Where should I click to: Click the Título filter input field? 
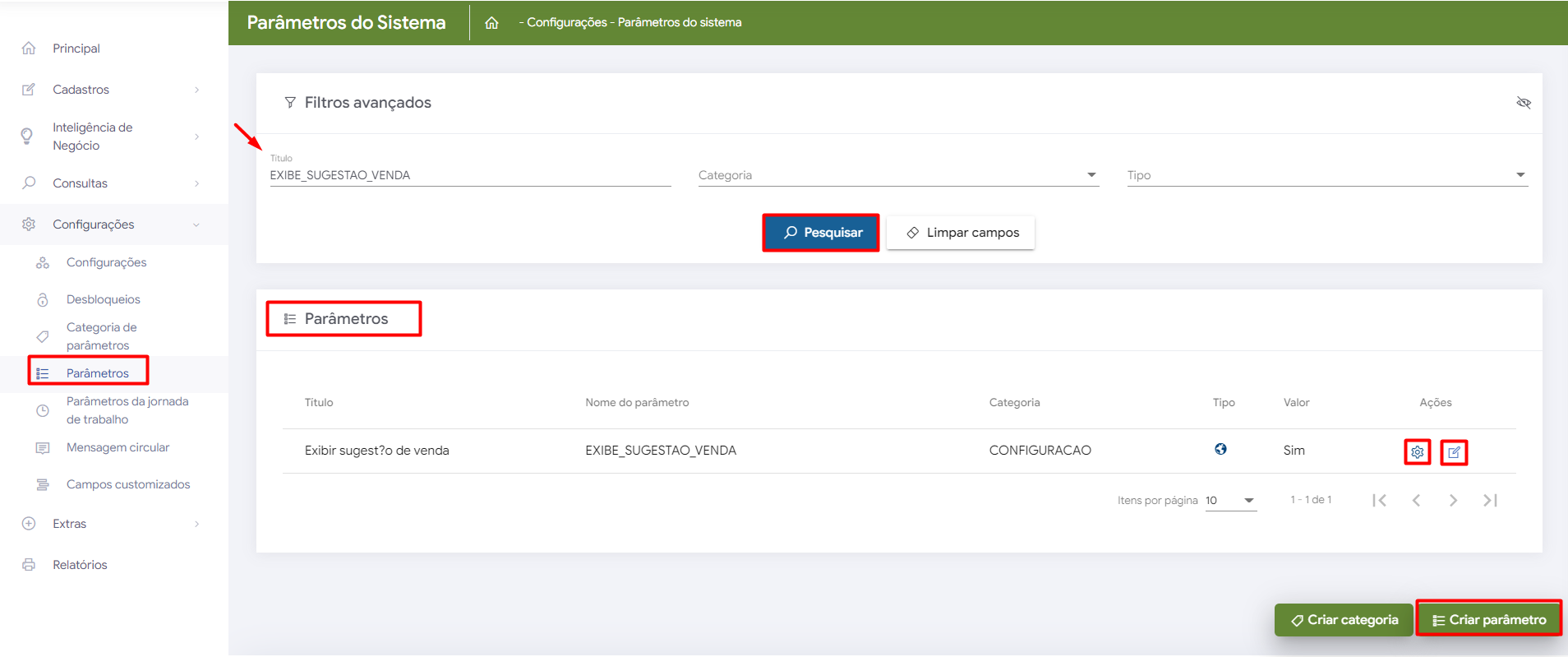pos(469,175)
